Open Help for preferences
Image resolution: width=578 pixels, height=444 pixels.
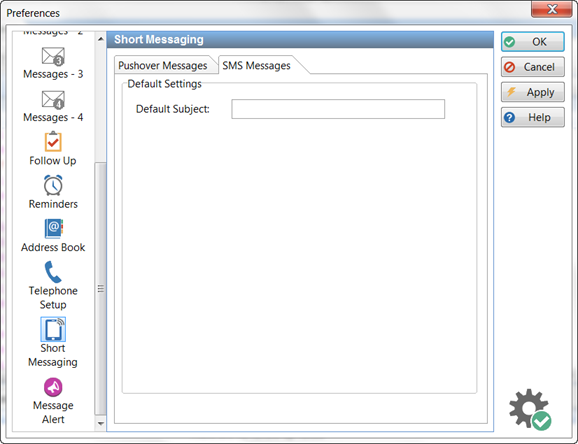click(532, 117)
